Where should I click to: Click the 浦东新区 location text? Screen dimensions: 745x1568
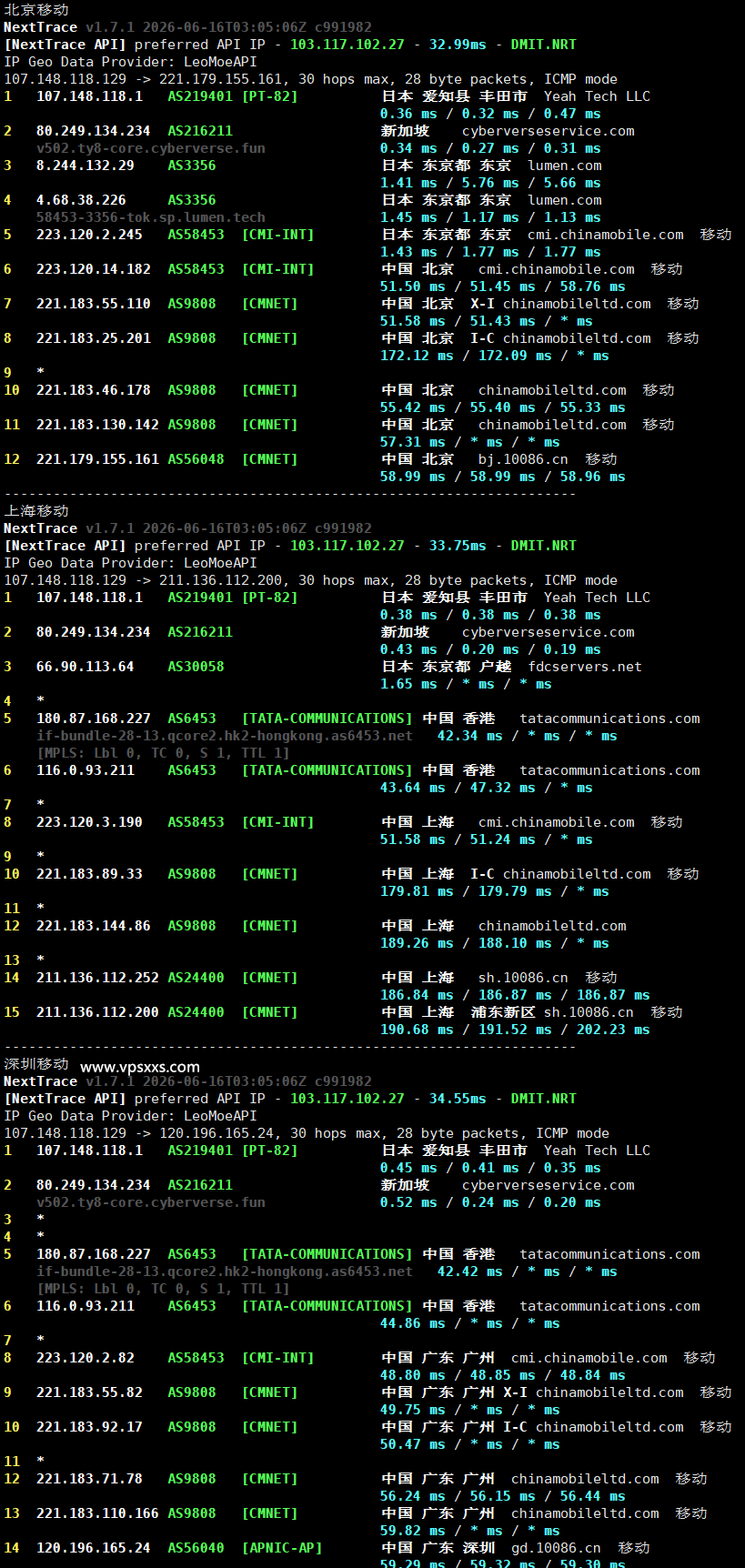click(503, 1012)
